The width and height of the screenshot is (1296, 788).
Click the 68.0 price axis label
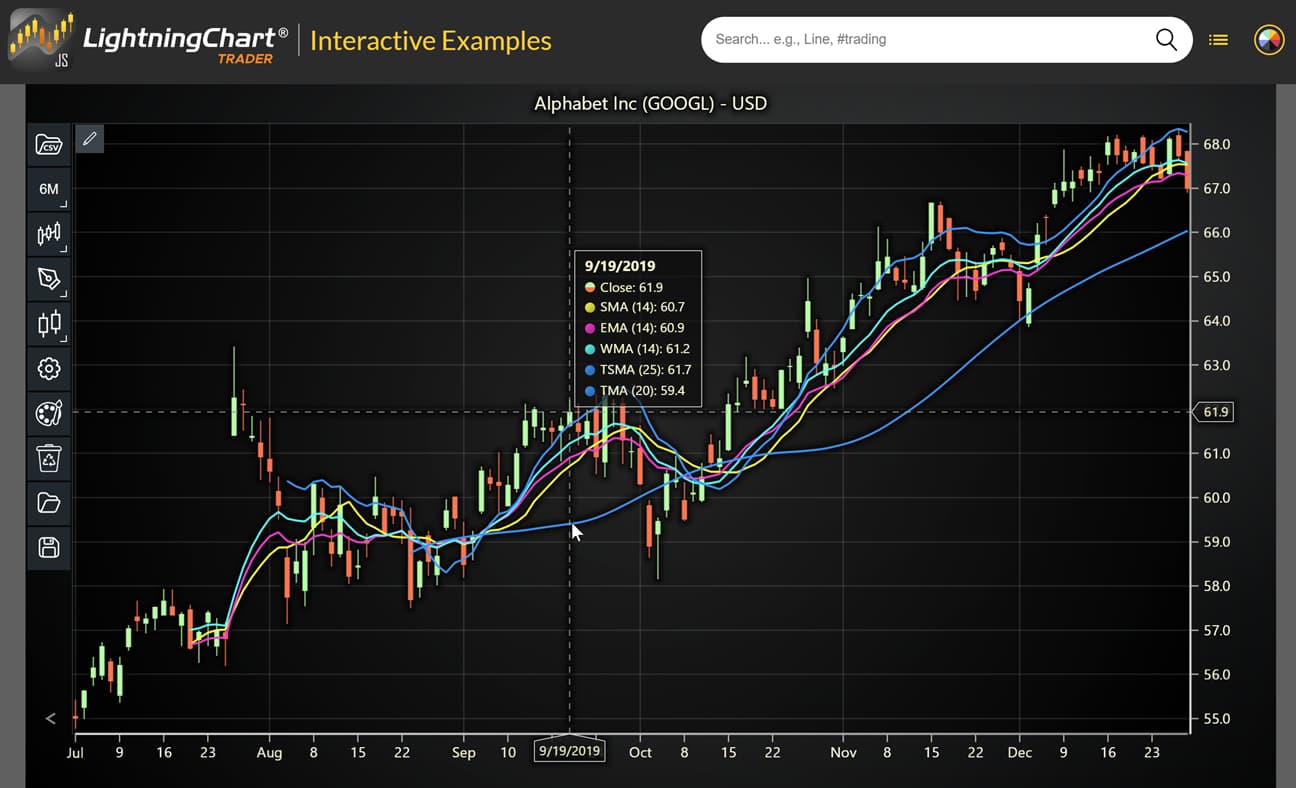[x=1216, y=144]
